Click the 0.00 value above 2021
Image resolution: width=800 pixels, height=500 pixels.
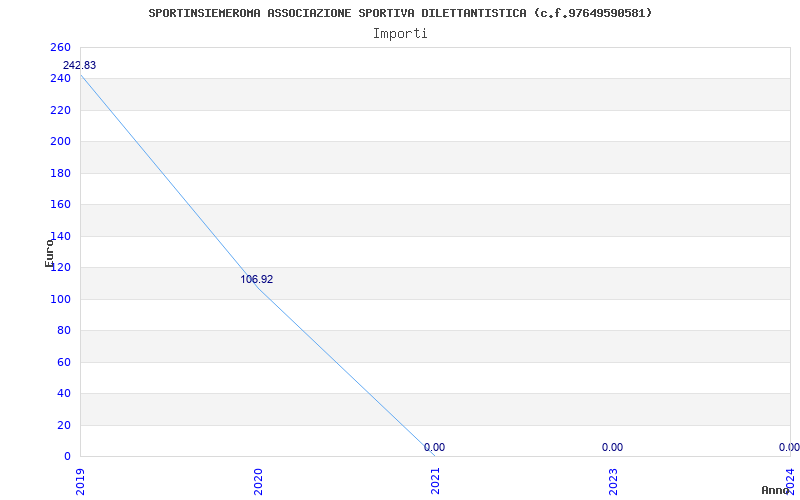(x=434, y=447)
